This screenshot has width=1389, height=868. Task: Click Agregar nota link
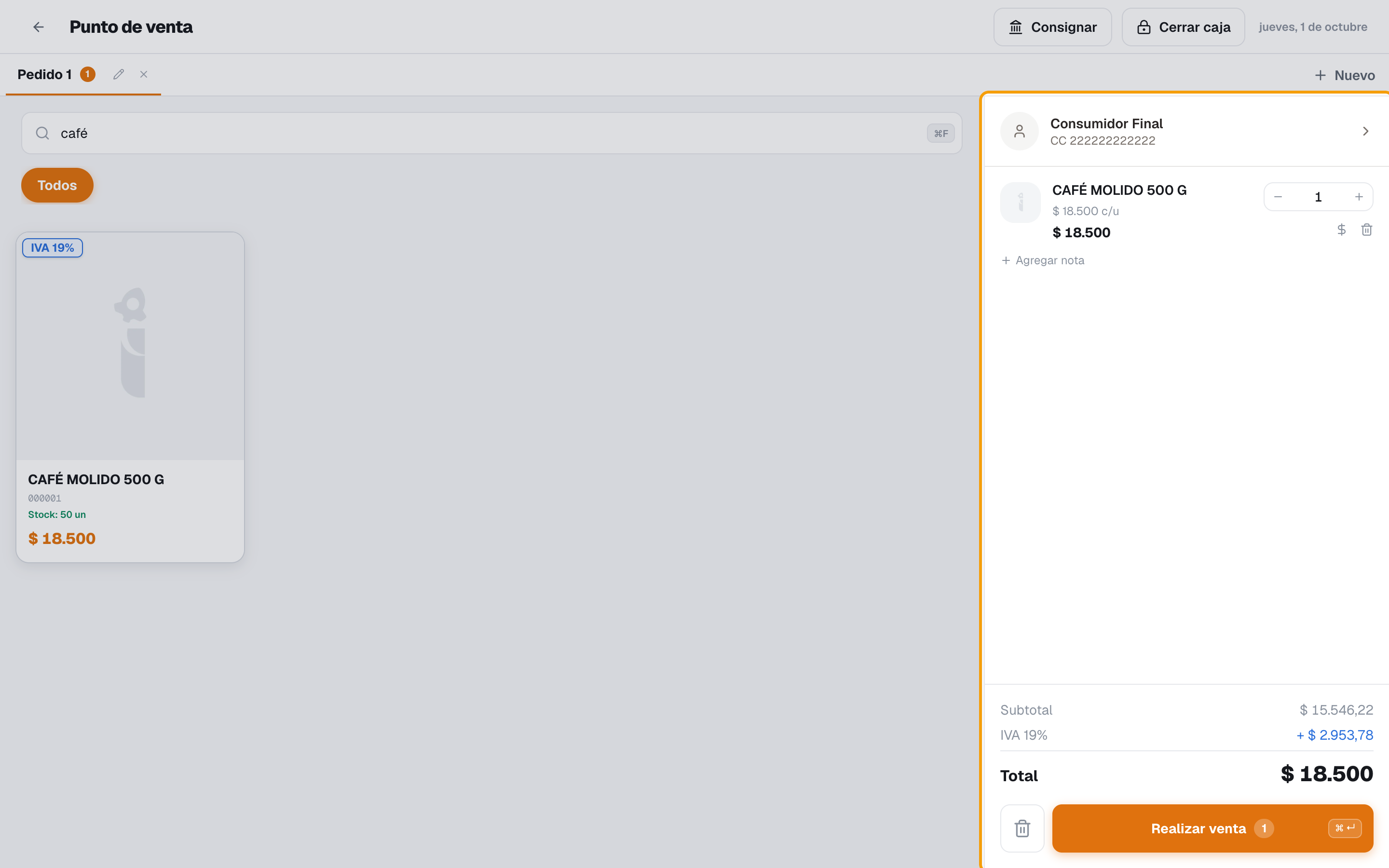coord(1043,260)
